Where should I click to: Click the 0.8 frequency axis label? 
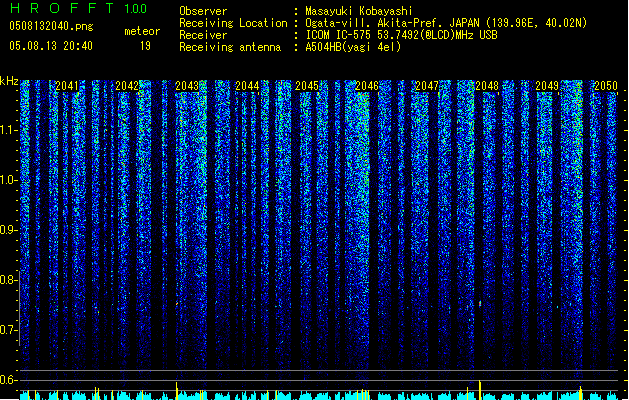pos(9,280)
